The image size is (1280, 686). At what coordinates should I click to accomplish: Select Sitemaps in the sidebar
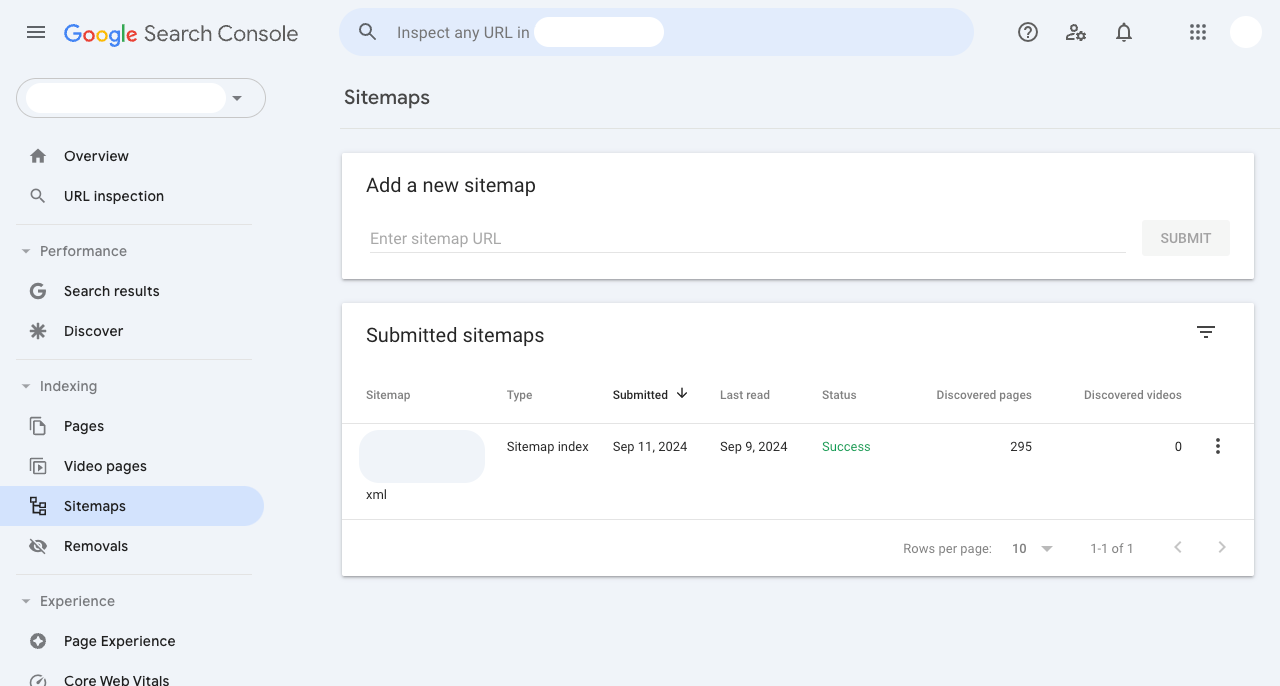[x=132, y=506]
